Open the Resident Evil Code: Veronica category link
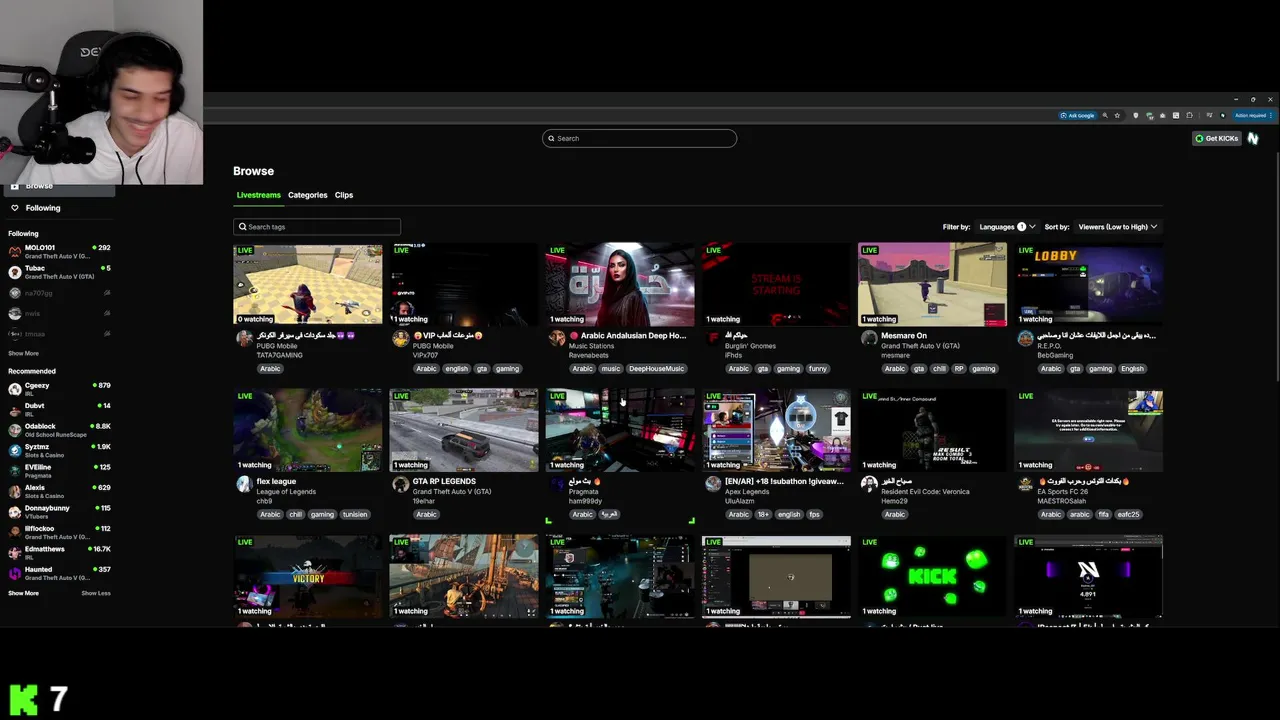Image resolution: width=1280 pixels, height=720 pixels. pos(926,491)
